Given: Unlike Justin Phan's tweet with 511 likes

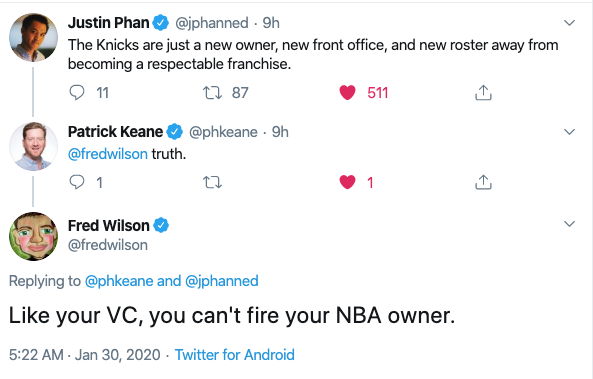Looking at the screenshot, I should [x=347, y=92].
